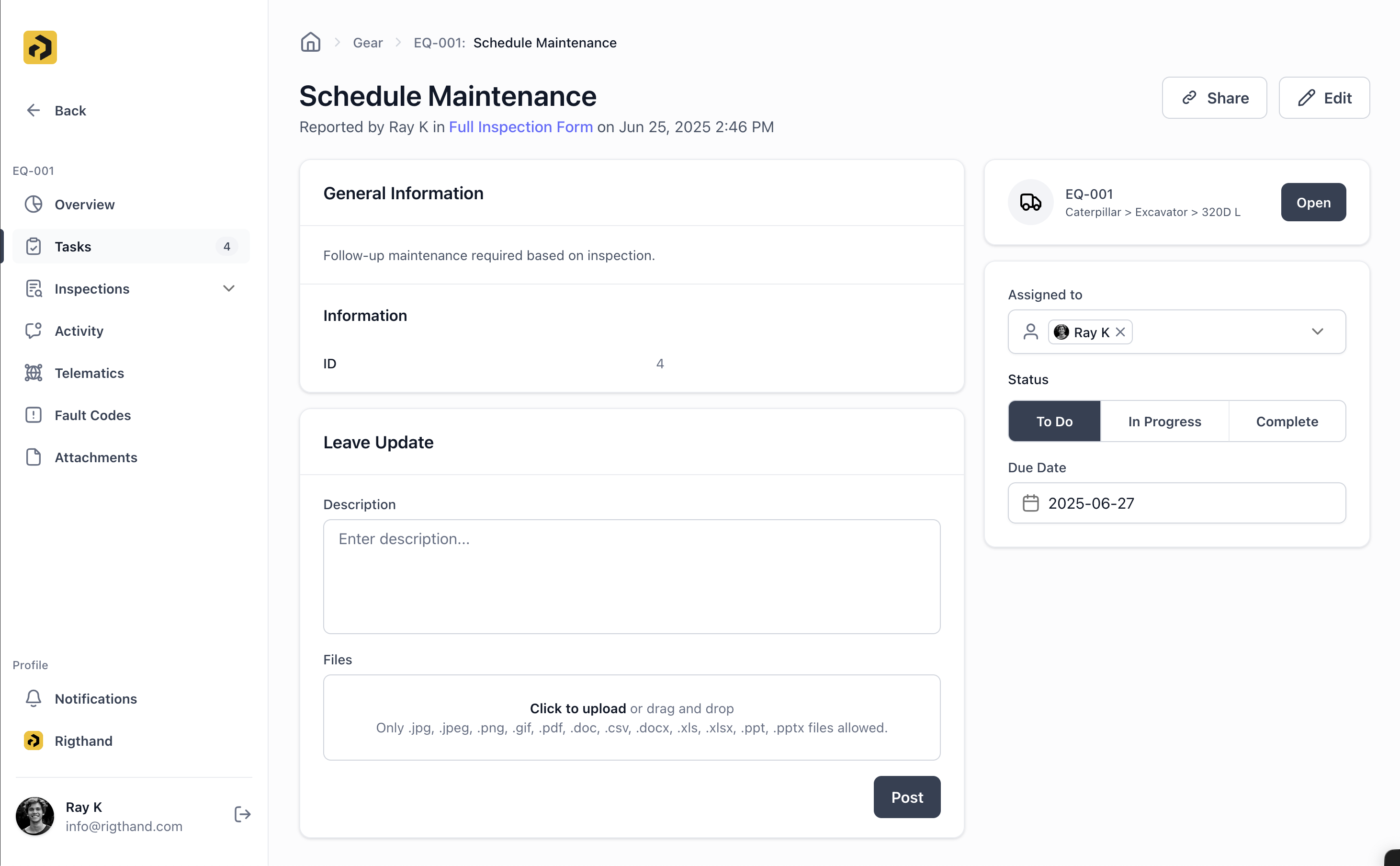1400x866 pixels.
Task: Click the home breadcrumb icon
Action: pos(310,42)
